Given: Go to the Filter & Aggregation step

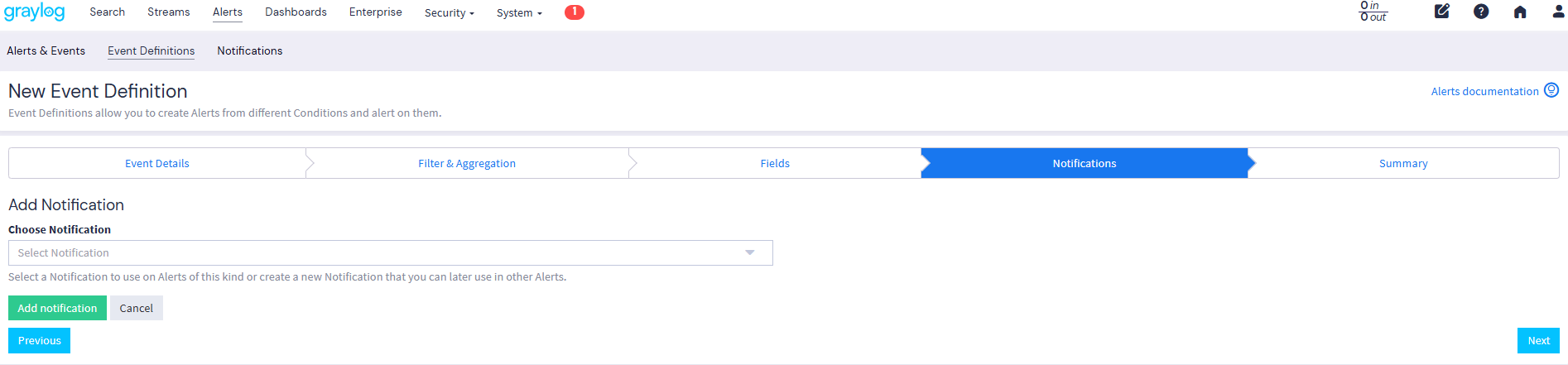Looking at the screenshot, I should coord(467,163).
